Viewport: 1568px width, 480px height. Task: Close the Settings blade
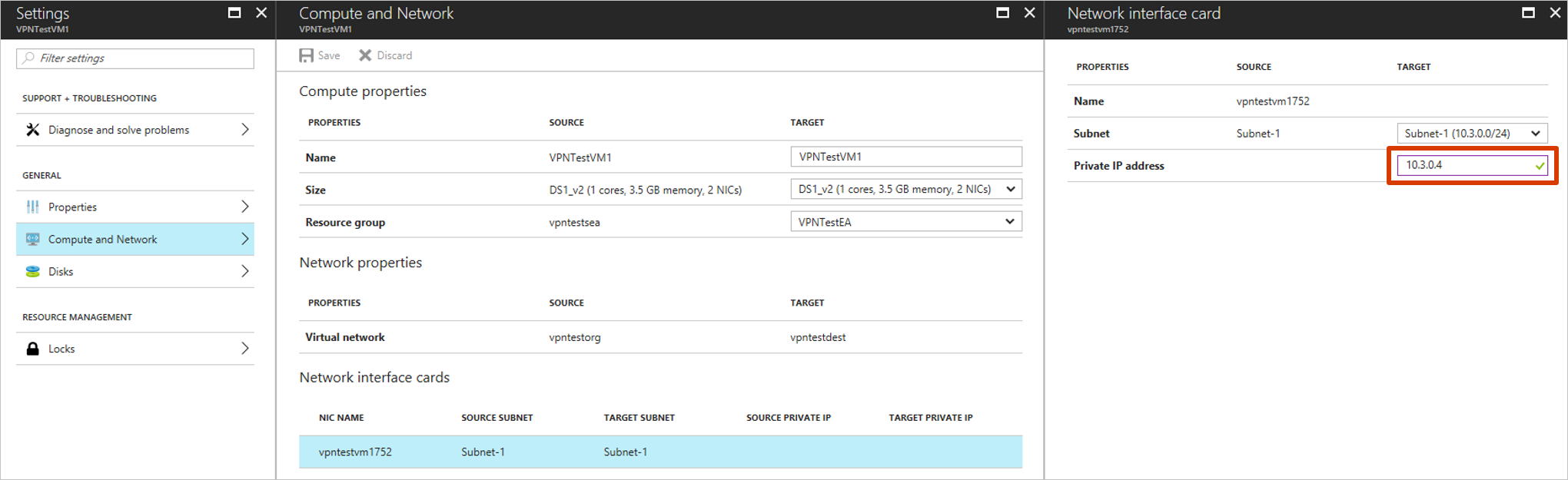tap(261, 12)
